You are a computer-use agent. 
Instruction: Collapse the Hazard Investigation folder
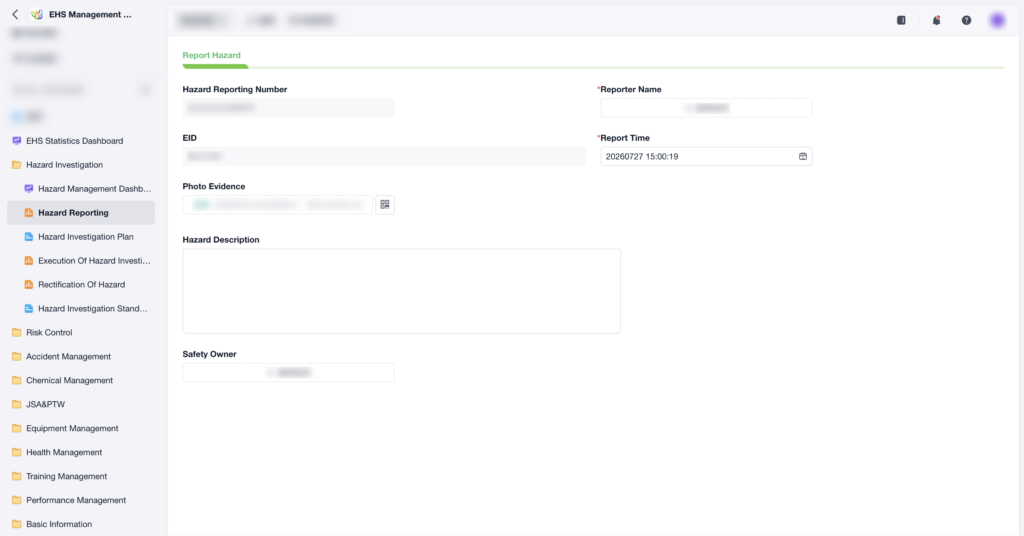(64, 165)
